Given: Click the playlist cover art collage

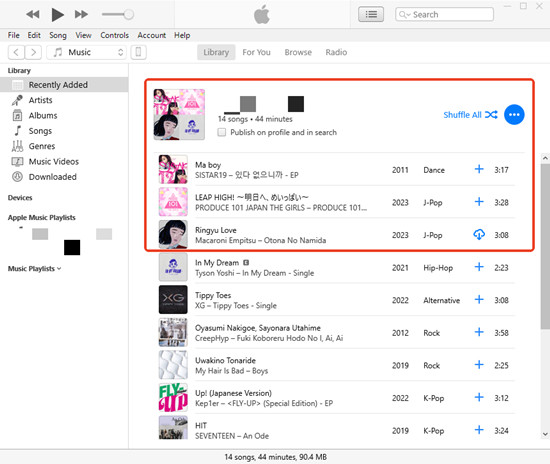Looking at the screenshot, I should (179, 115).
